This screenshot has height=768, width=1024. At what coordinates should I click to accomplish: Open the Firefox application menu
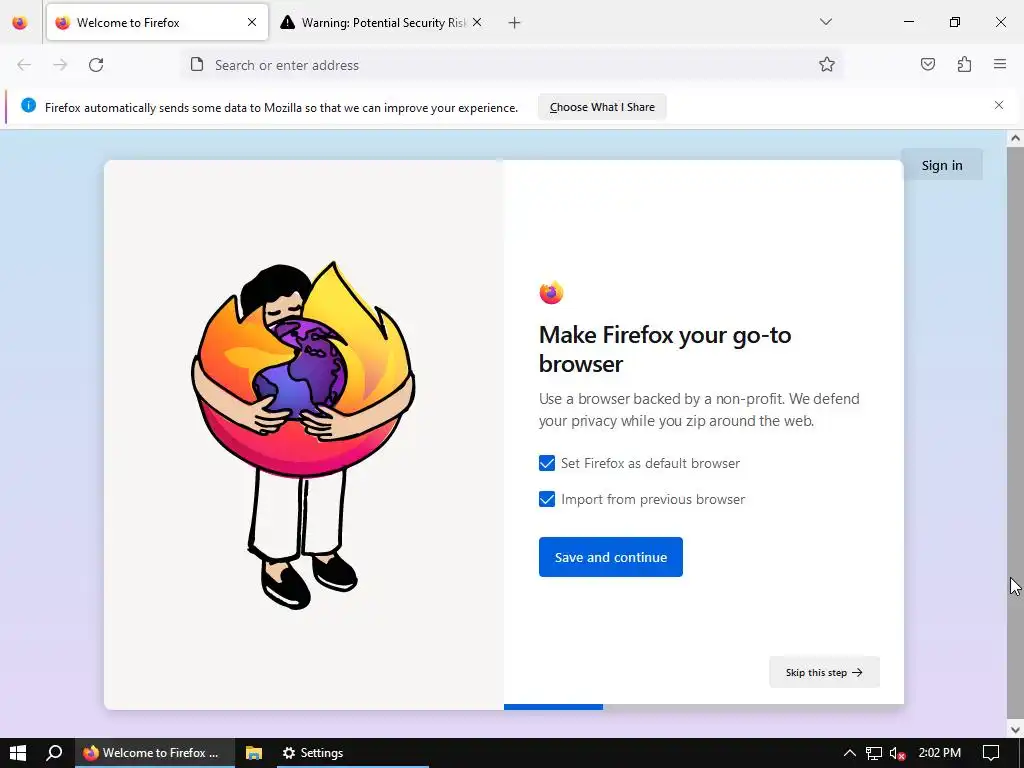(1000, 64)
